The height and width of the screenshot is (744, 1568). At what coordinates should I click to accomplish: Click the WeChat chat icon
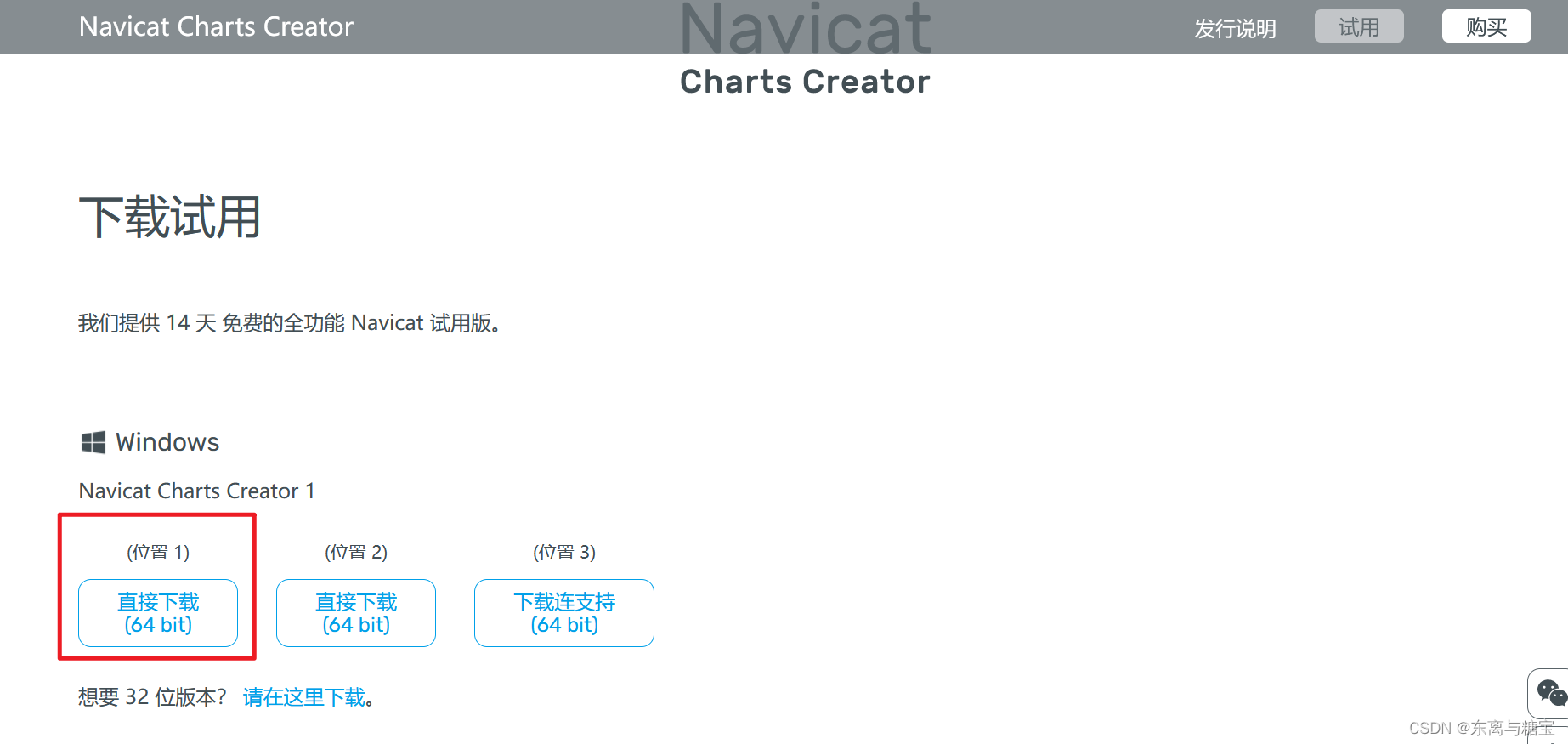[x=1551, y=694]
